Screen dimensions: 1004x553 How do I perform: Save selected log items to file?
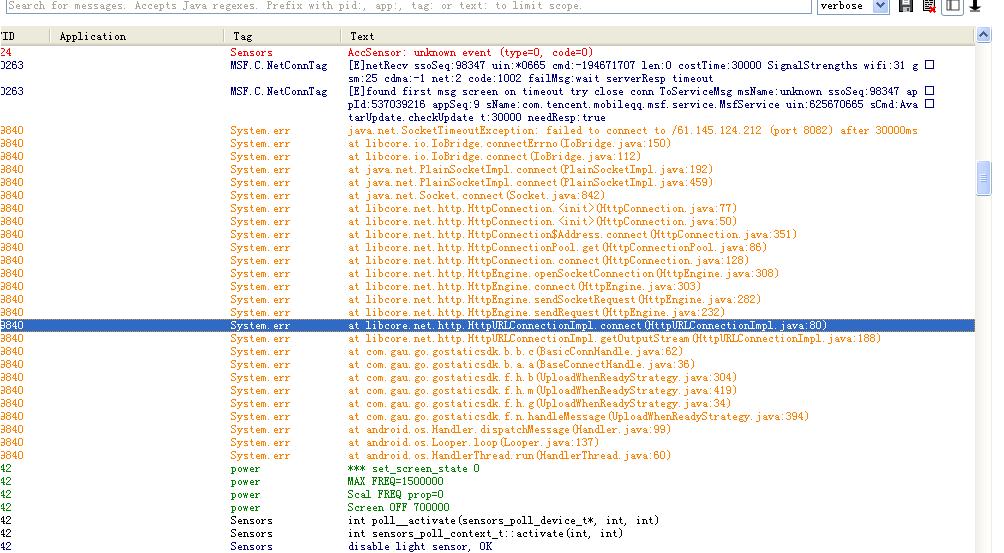(905, 6)
